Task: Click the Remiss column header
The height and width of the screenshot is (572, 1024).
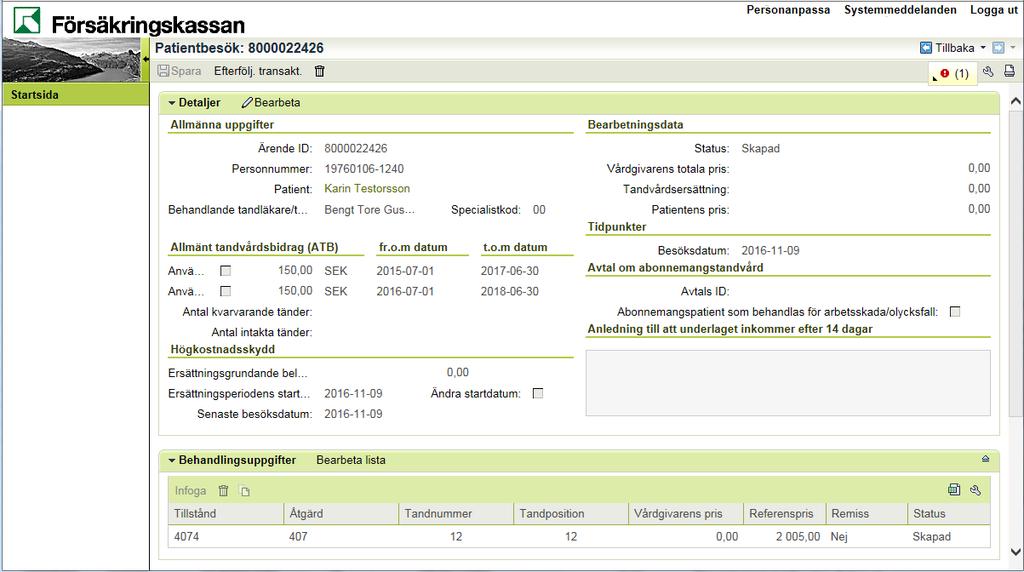Action: coord(867,513)
